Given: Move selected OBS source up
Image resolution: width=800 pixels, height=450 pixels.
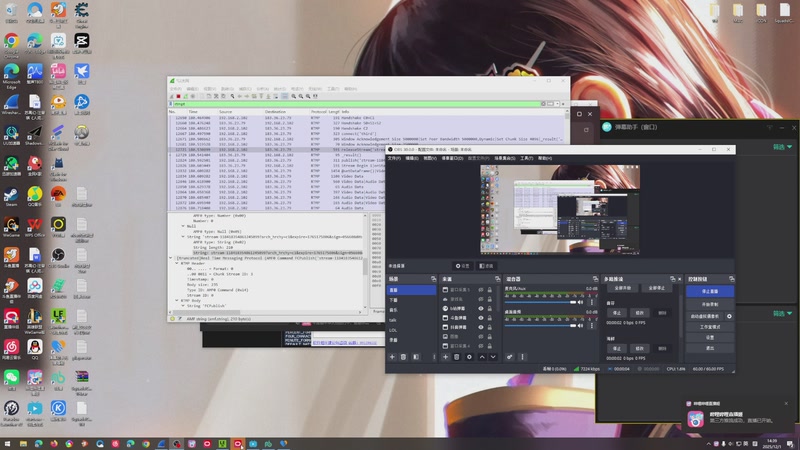Looking at the screenshot, I should tap(482, 357).
